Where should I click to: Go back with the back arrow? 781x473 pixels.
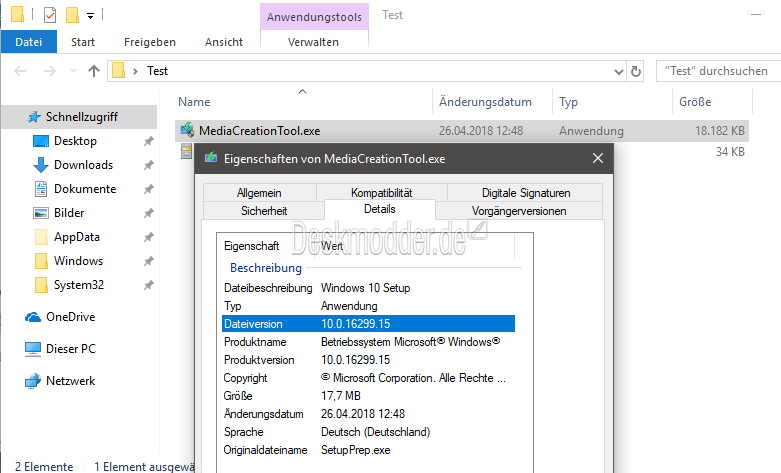point(20,71)
